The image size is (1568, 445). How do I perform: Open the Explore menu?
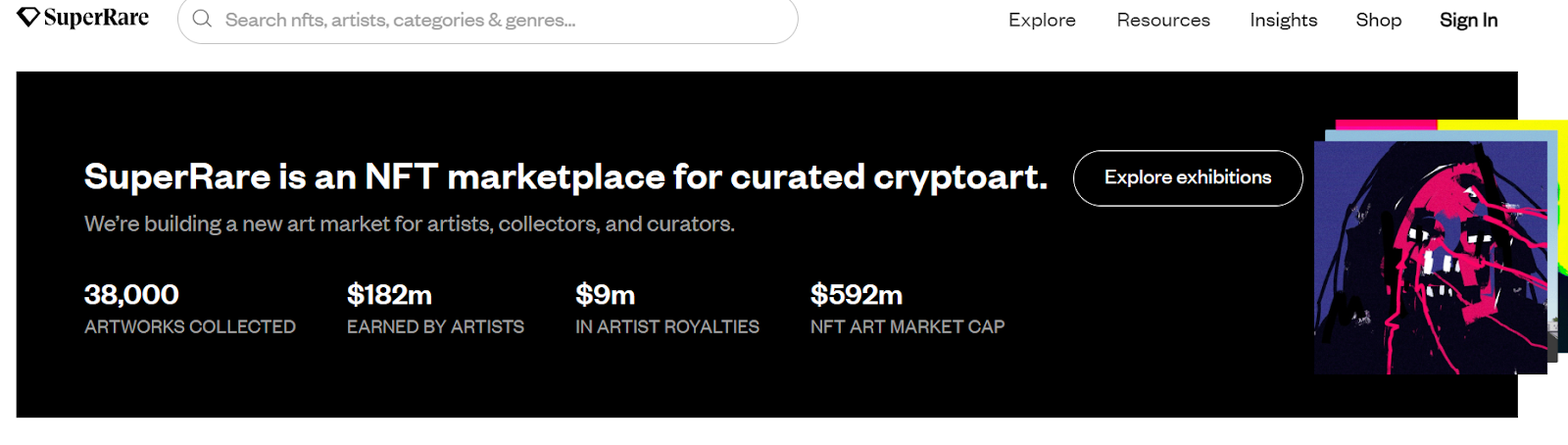click(x=1042, y=20)
